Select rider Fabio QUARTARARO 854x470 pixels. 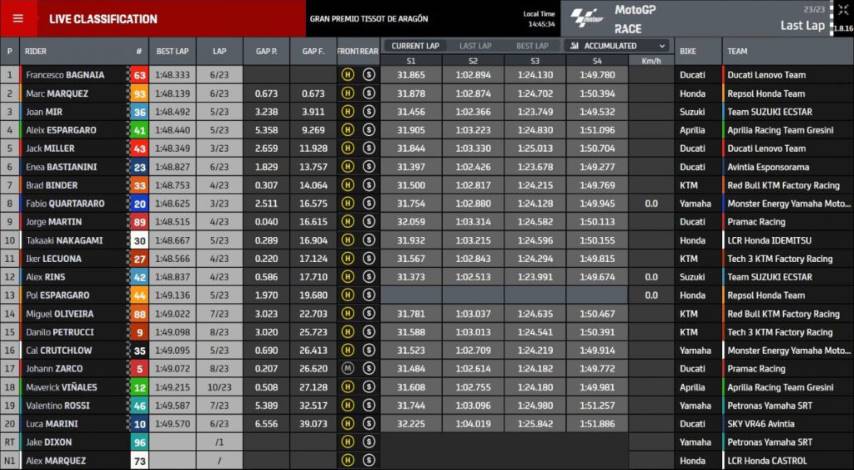pos(65,204)
